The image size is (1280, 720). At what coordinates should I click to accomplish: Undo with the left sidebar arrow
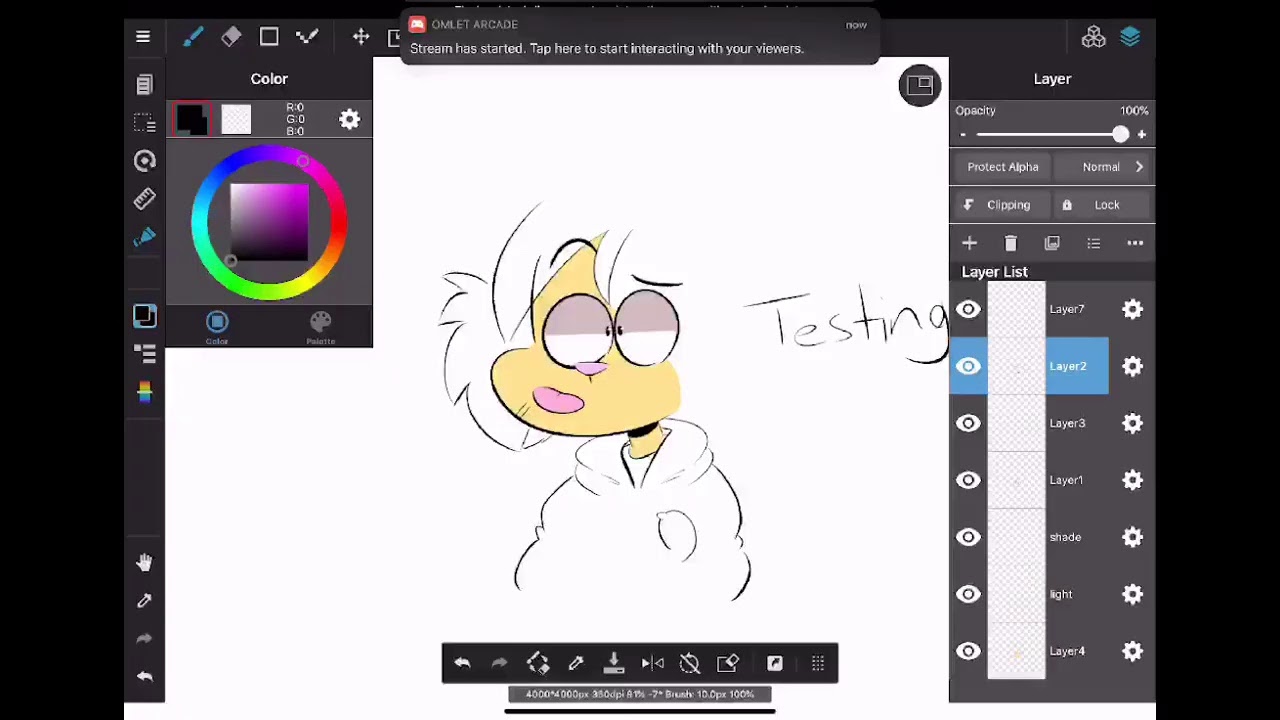[145, 677]
